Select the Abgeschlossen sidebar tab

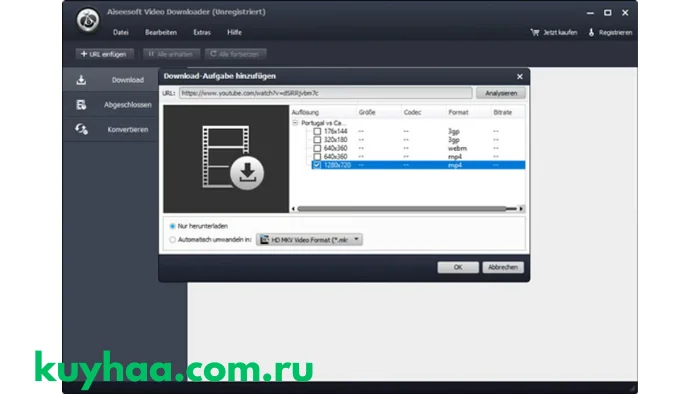pos(111,105)
